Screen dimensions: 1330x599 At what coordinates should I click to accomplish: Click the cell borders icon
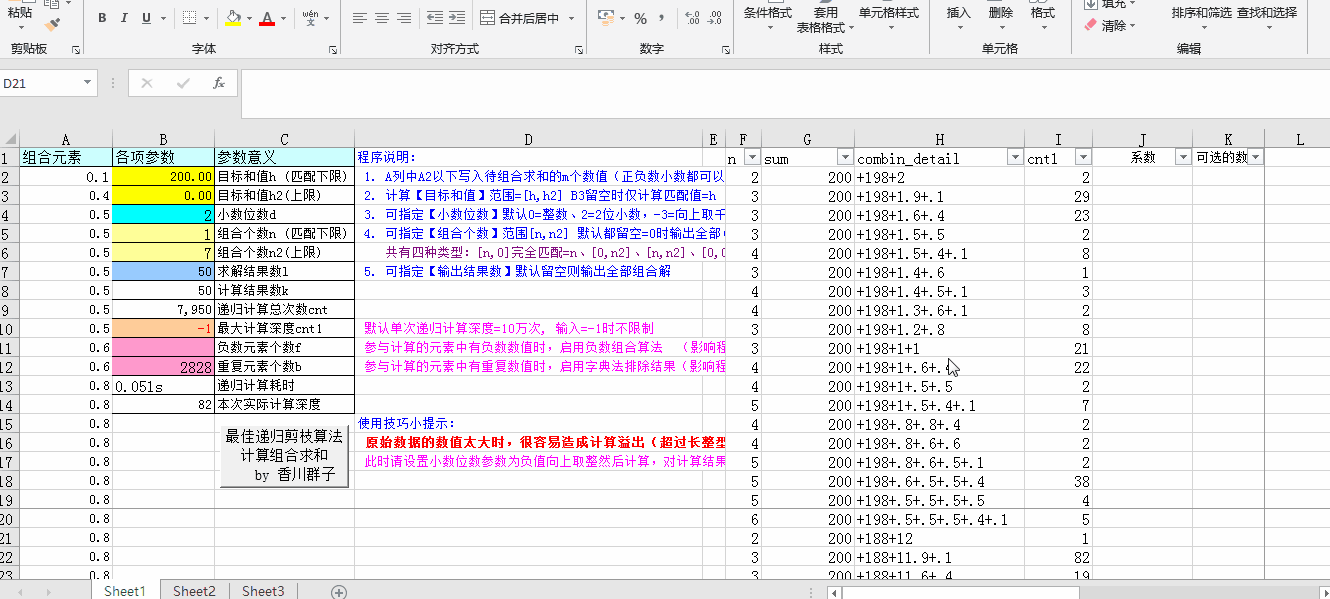coord(190,18)
